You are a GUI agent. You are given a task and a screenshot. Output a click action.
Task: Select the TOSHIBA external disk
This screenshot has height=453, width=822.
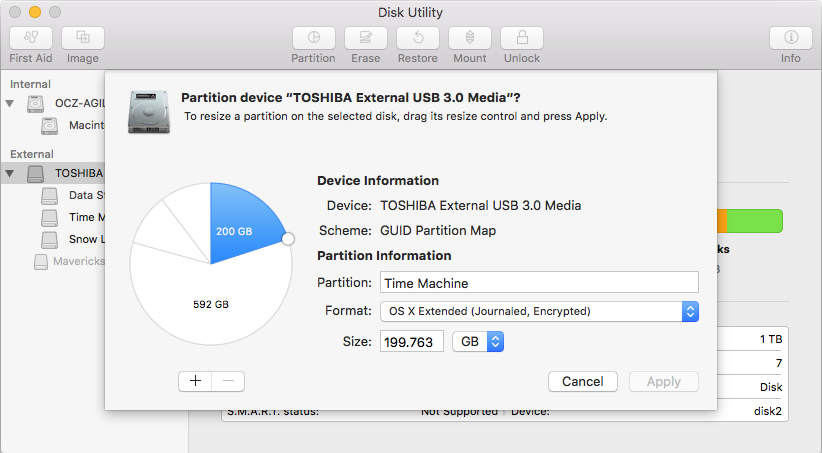coord(52,173)
